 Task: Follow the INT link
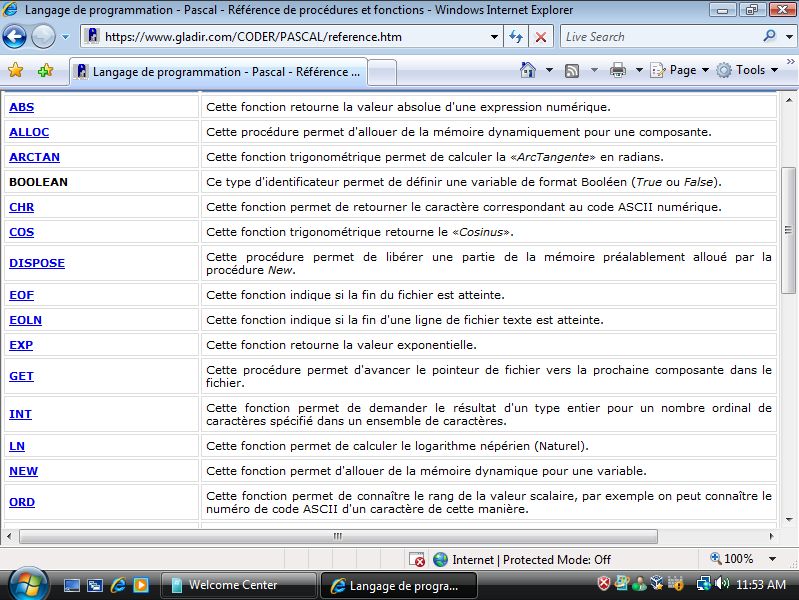[x=20, y=414]
